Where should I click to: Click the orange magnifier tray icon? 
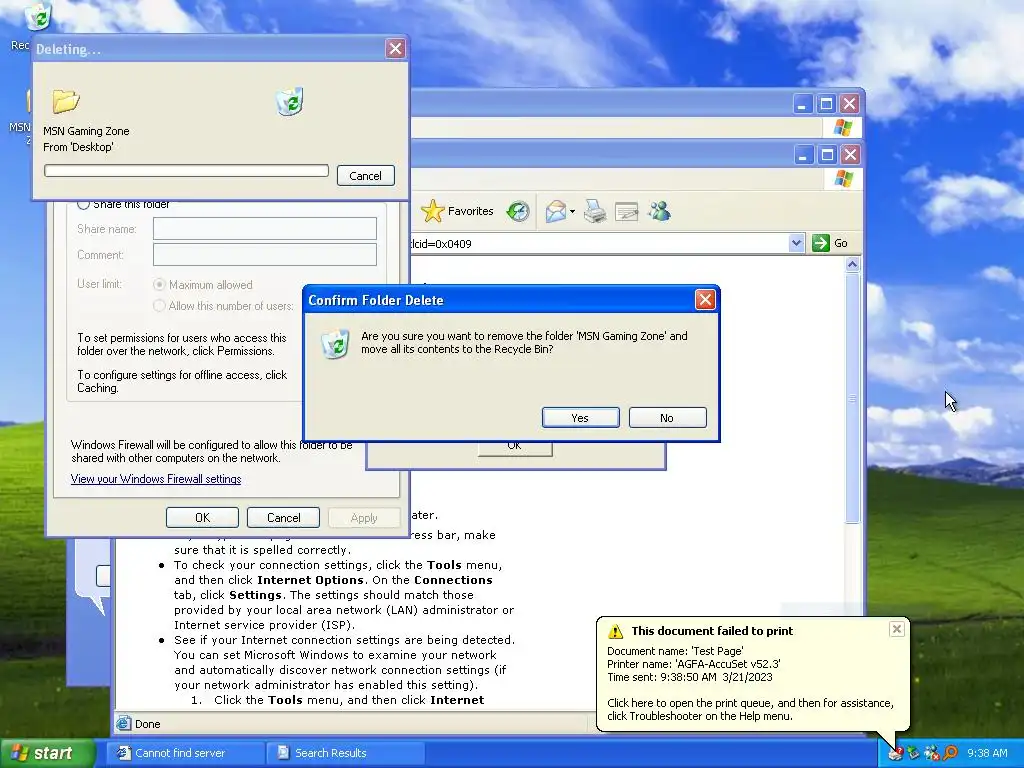tap(950, 753)
